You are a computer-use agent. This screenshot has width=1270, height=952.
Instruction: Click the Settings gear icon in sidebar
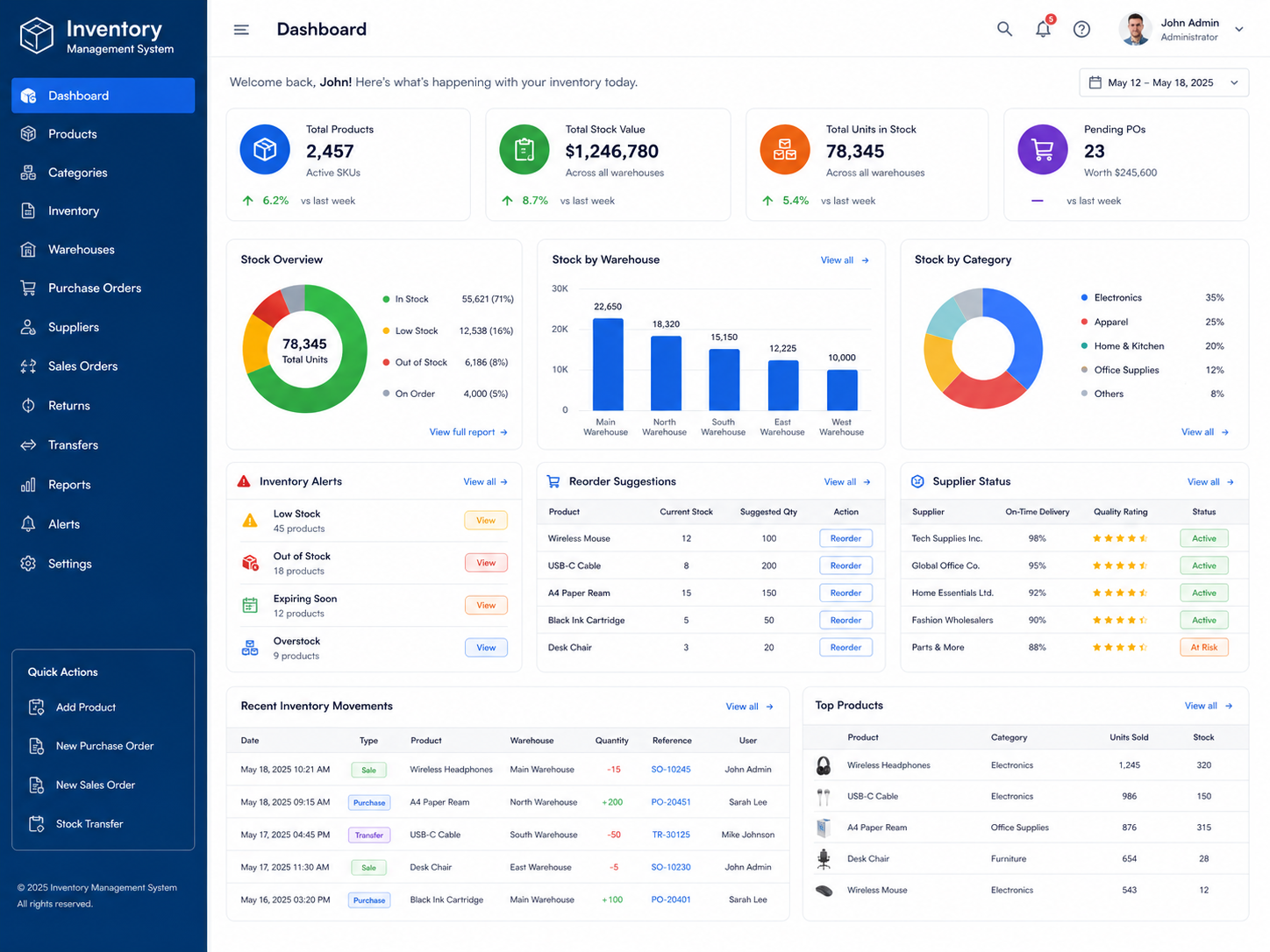28,564
